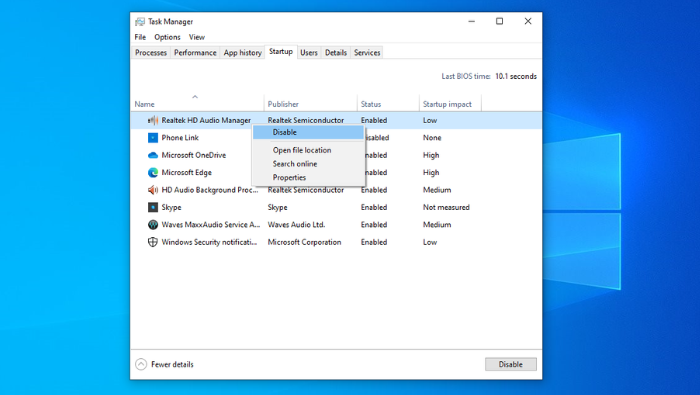This screenshot has height=395, width=700.
Task: Click the Fewer details label
Action: point(172,364)
